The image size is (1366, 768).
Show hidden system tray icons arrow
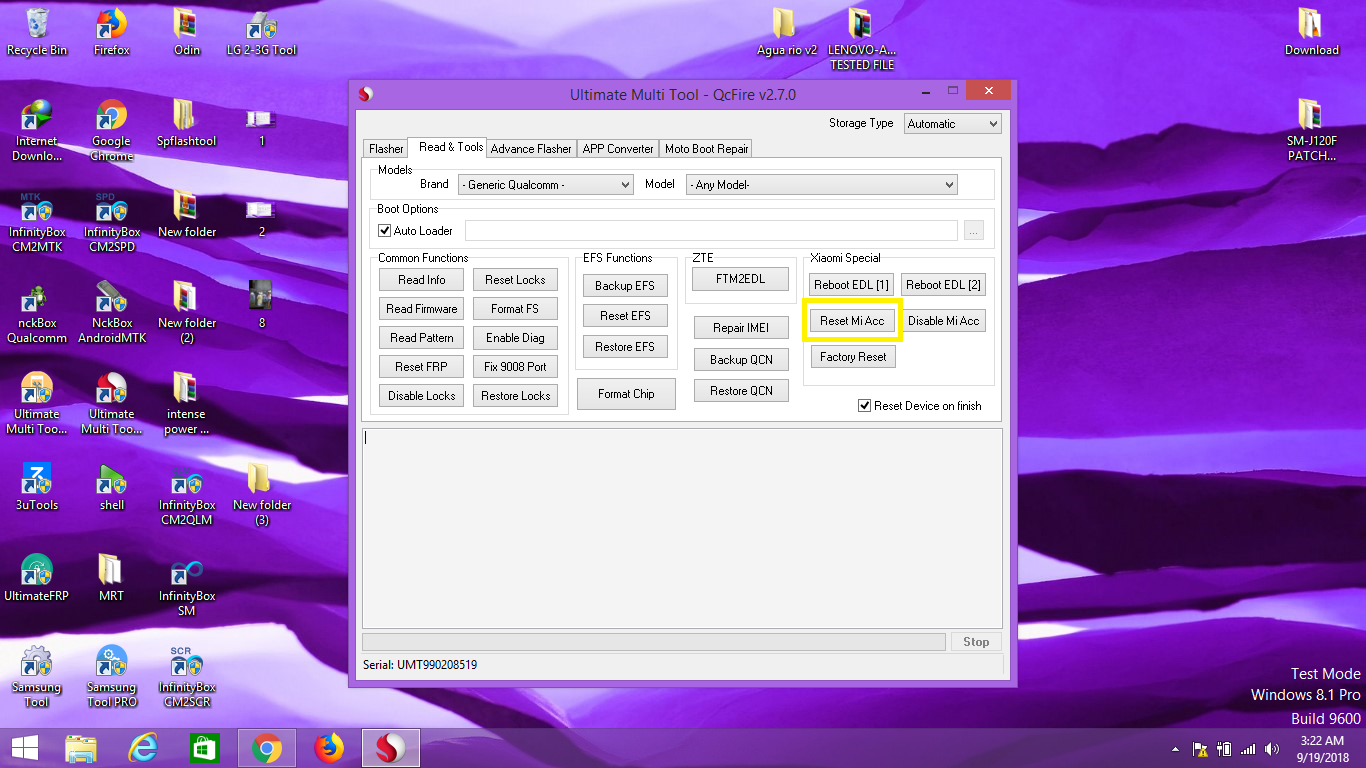(1175, 749)
